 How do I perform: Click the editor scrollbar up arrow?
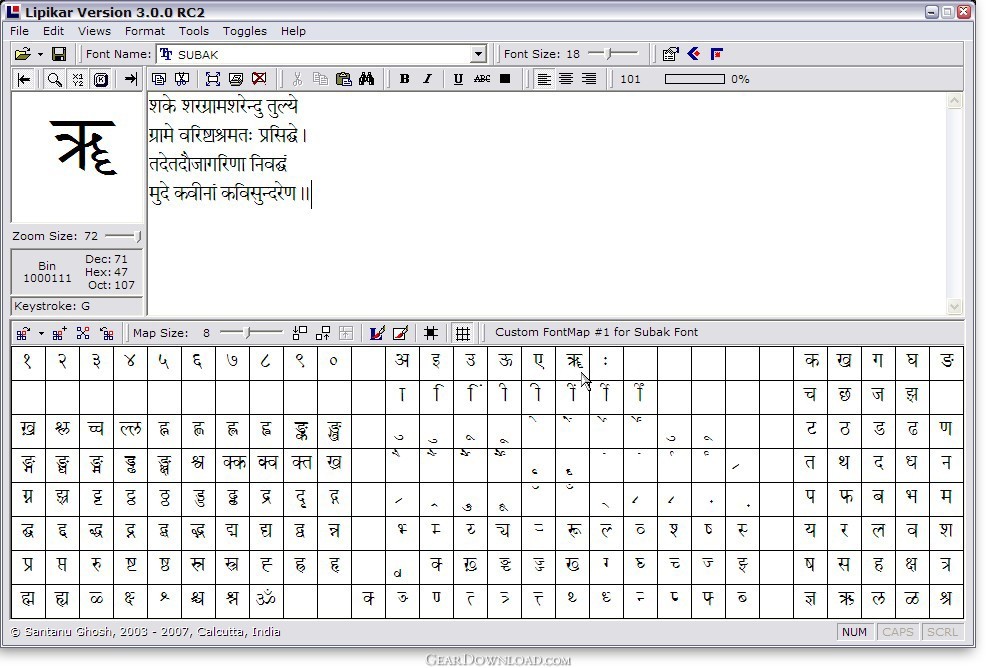pos(954,101)
